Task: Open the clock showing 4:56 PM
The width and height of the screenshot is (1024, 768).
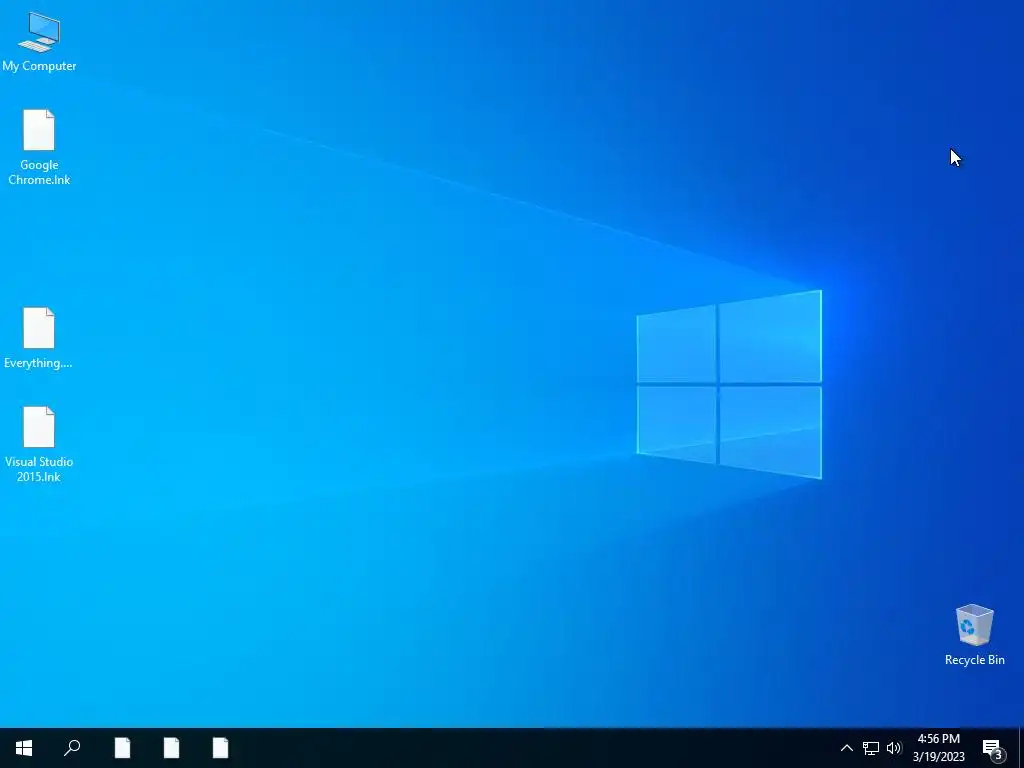Action: [938, 748]
